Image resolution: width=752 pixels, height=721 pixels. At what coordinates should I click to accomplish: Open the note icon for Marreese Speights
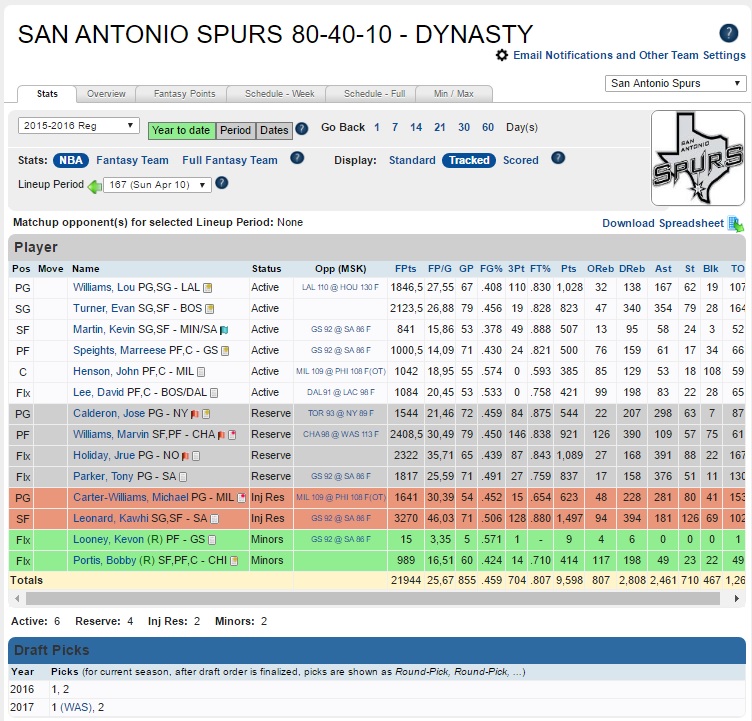[225, 351]
